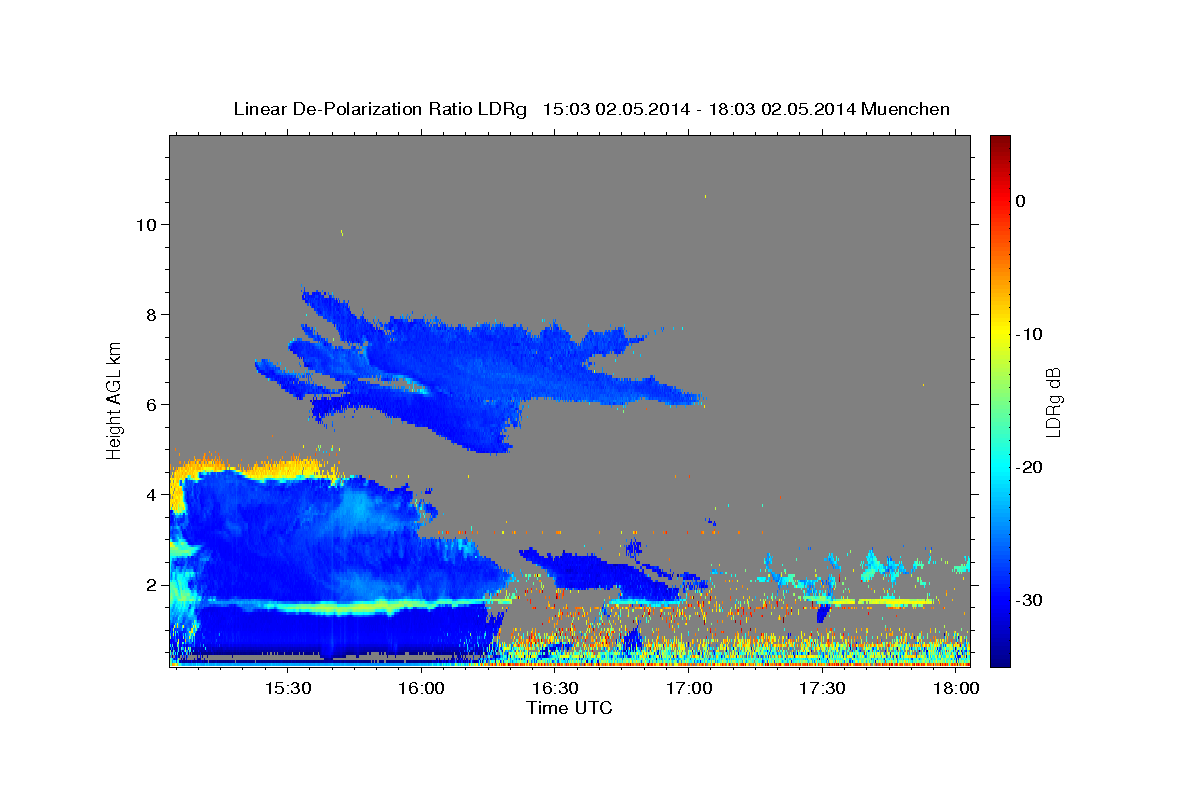Click the 15:30 time tick label
1200x800 pixels.
coord(287,689)
